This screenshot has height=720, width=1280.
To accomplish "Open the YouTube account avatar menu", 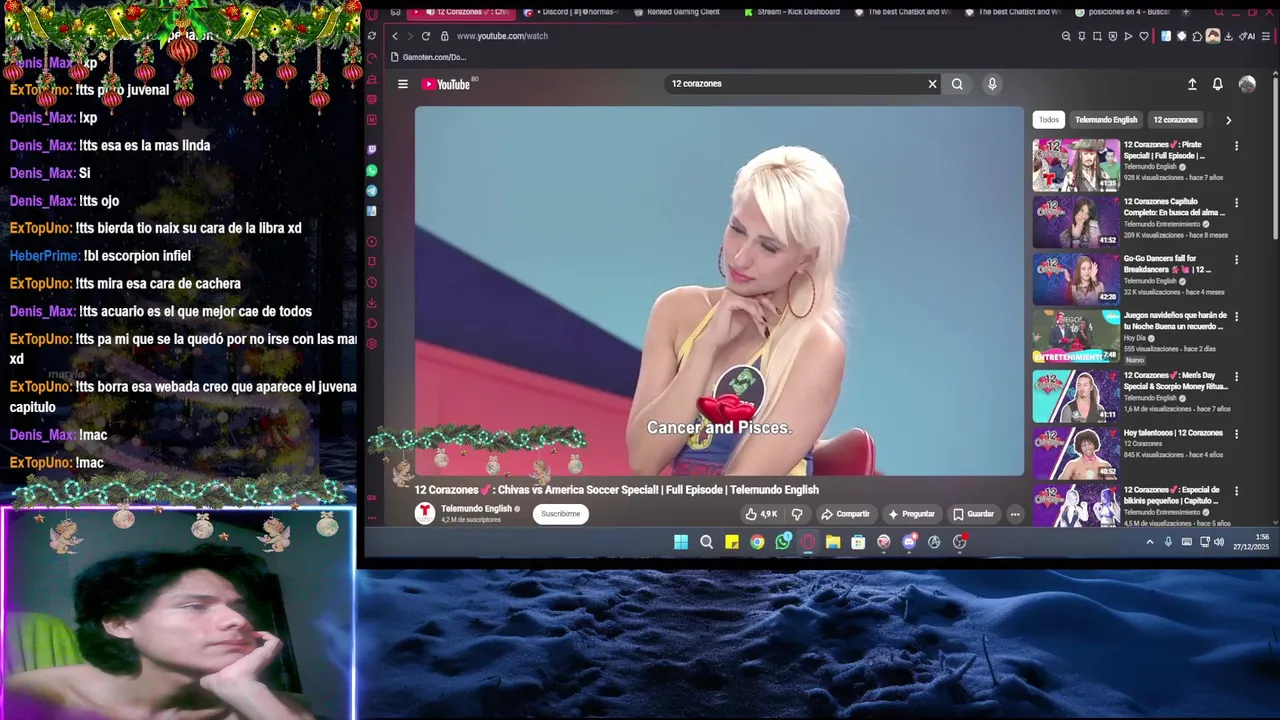I will [x=1247, y=84].
